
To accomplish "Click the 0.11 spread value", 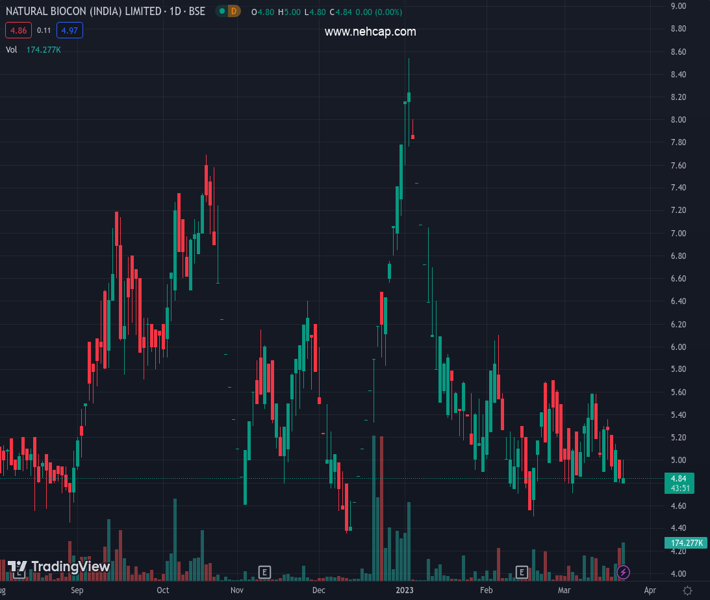I will coord(43,31).
